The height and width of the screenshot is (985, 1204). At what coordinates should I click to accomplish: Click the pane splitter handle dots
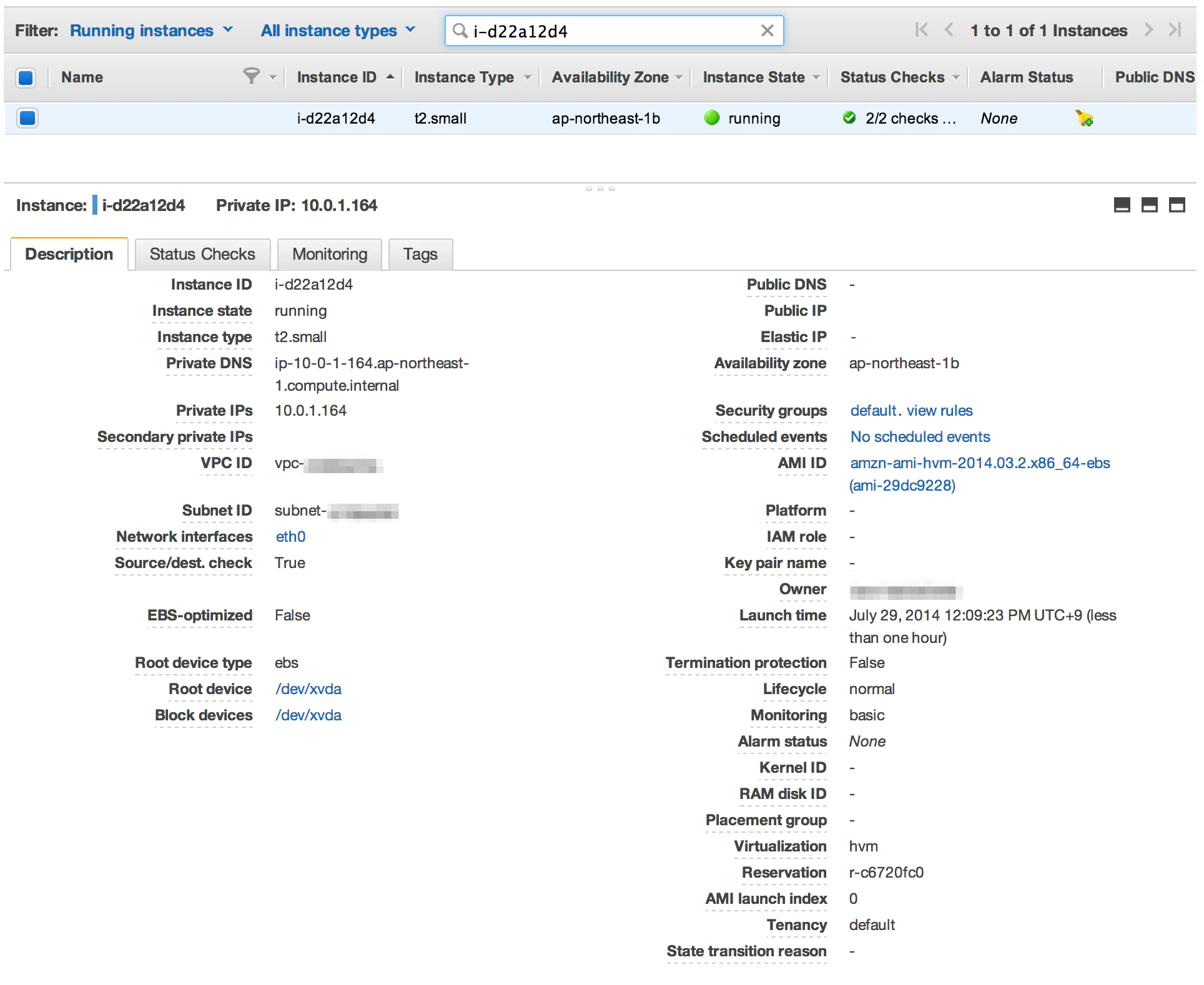click(x=600, y=188)
